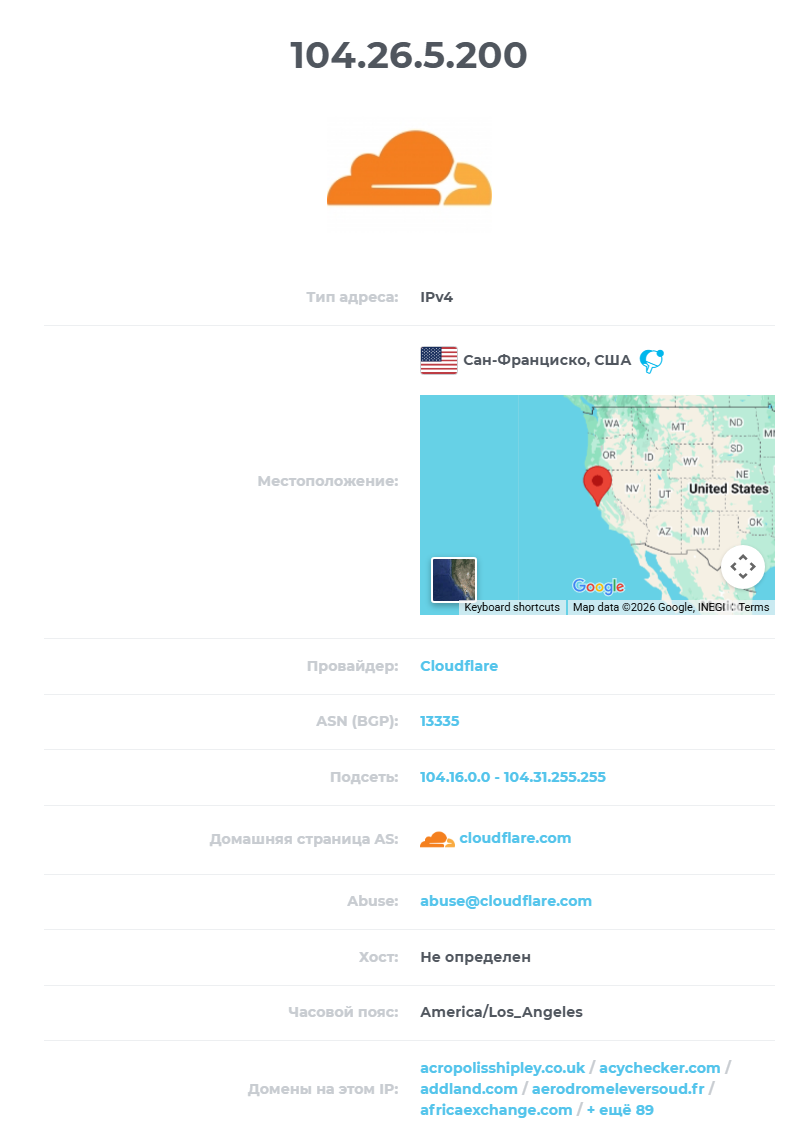Click abuse@cloudflare.com email link
The image size is (810, 1148).
505,901
